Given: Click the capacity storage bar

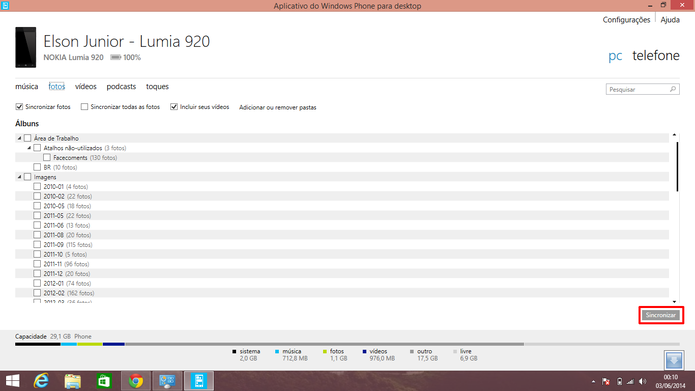Looking at the screenshot, I should point(347,344).
